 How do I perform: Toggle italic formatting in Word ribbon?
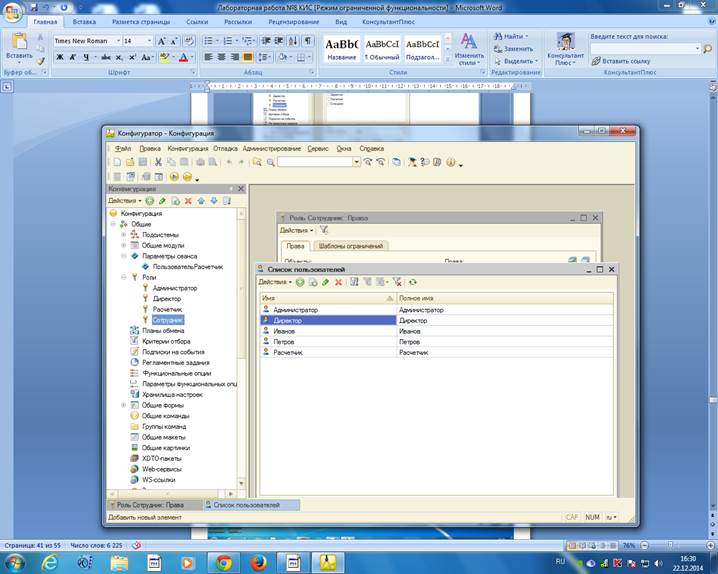73,57
